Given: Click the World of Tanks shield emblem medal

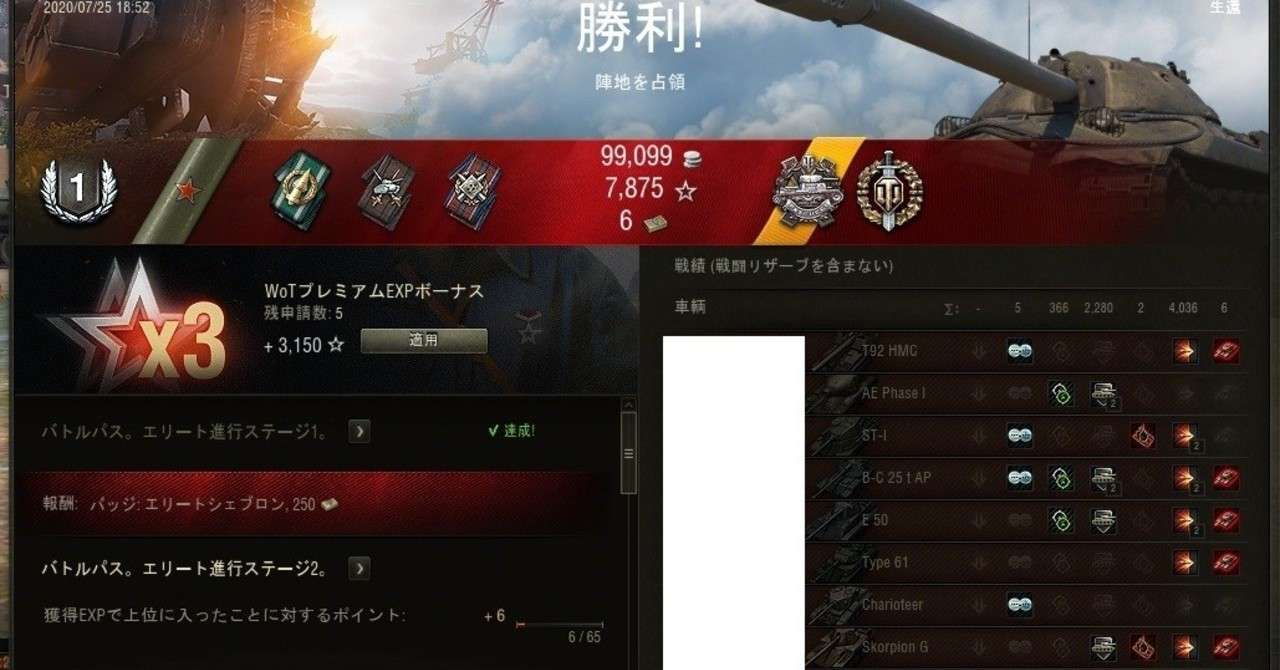Looking at the screenshot, I should tap(889, 191).
